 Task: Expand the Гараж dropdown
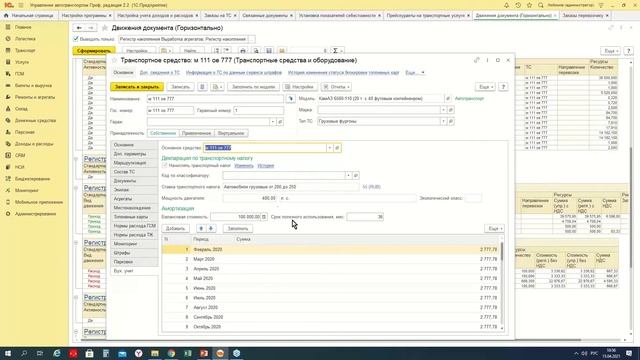[272, 122]
